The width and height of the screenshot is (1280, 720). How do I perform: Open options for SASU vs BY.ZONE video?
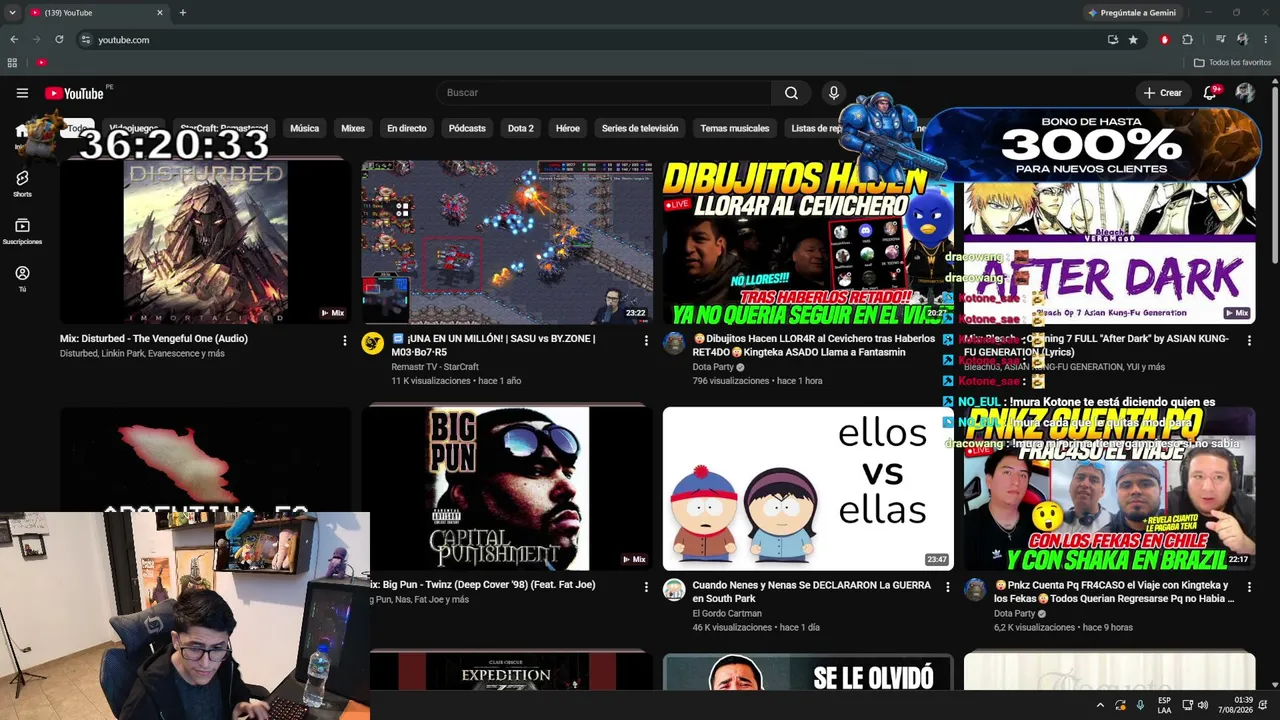point(646,340)
